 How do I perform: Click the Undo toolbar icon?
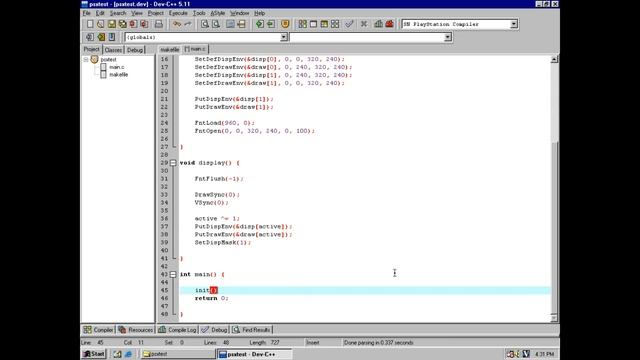[177, 24]
